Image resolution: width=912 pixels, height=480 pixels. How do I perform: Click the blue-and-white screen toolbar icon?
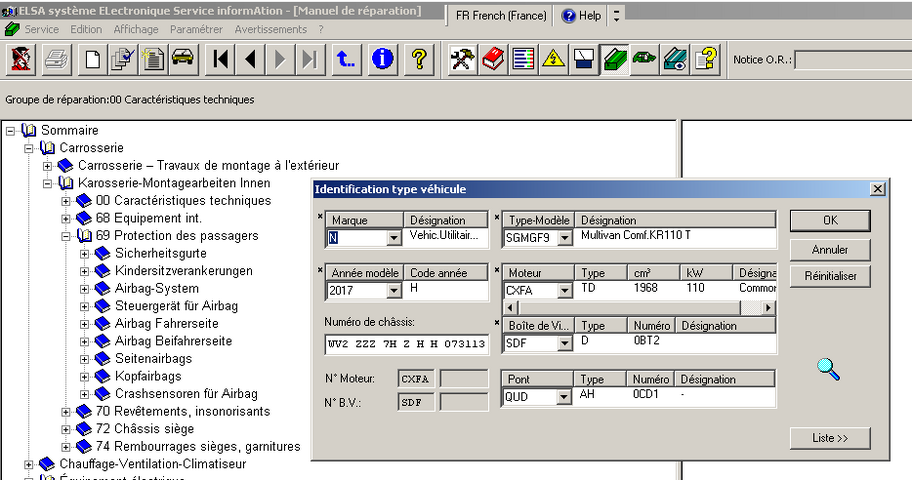(x=584, y=59)
